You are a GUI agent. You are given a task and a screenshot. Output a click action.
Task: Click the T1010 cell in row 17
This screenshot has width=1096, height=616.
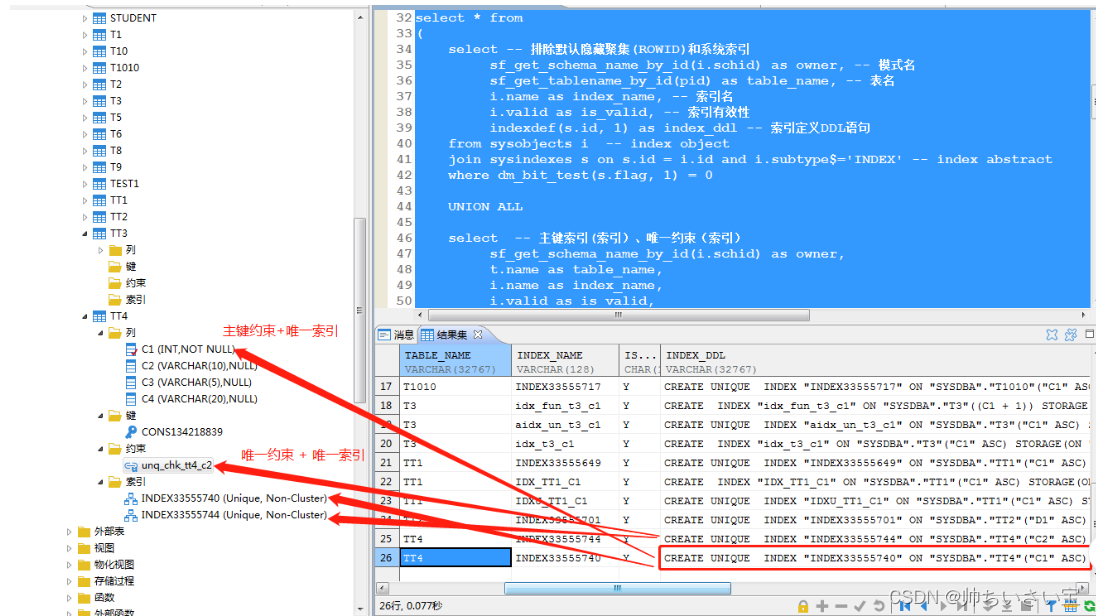coord(456,387)
